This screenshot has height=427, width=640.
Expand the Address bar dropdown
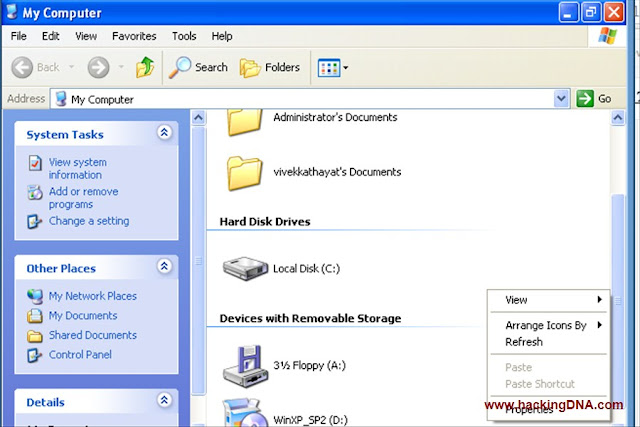[561, 98]
